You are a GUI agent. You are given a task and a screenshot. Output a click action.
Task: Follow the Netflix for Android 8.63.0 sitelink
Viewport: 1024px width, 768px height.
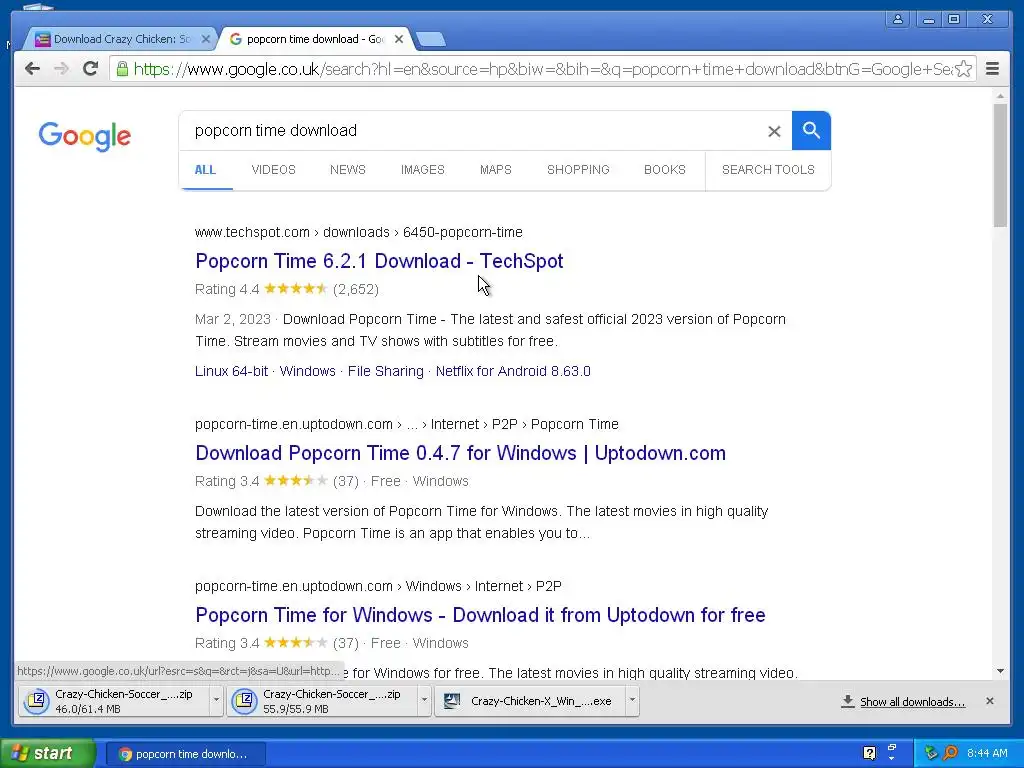(513, 371)
